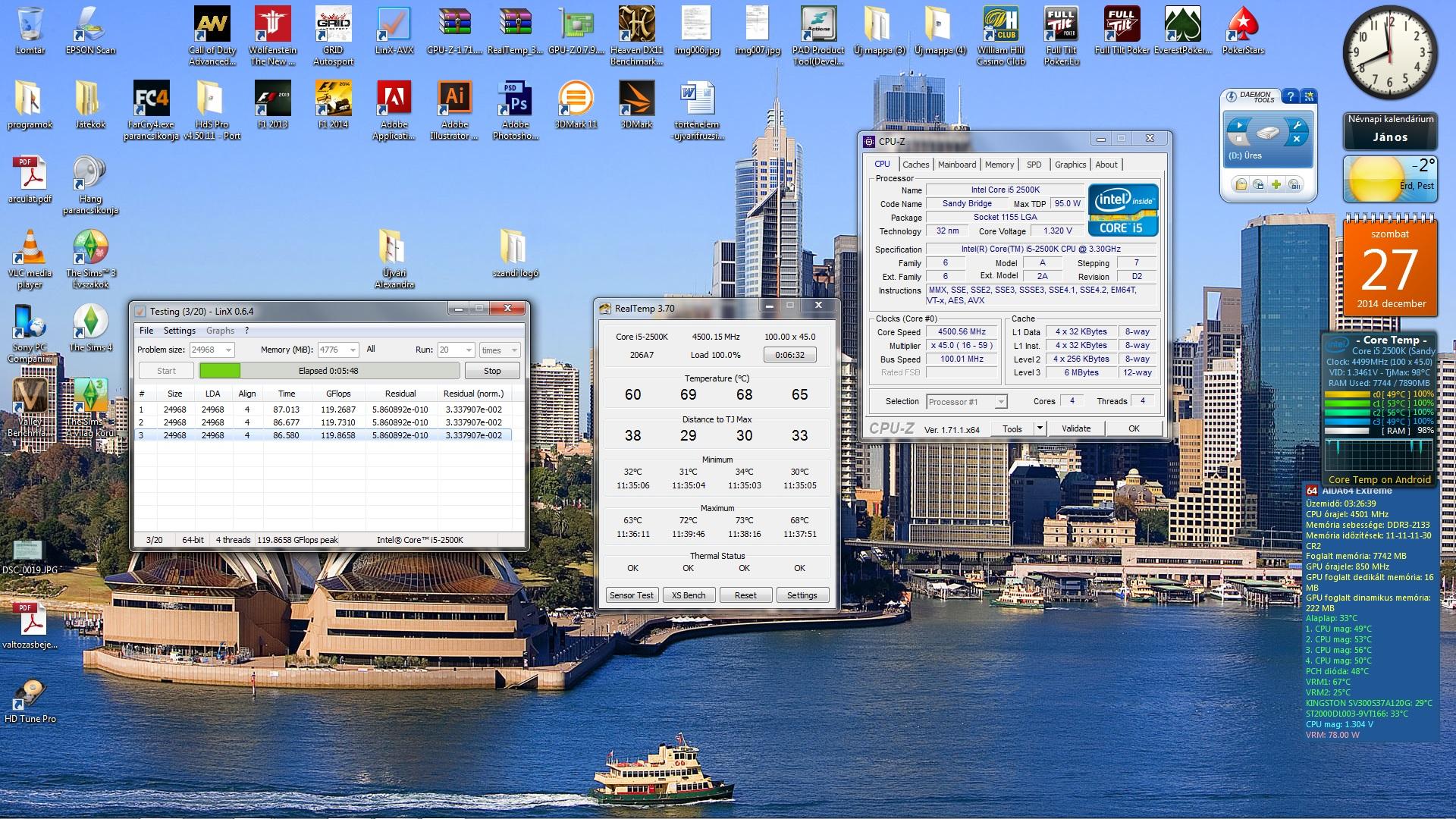The image size is (1456, 819).
Task: Click the green plus add-drive icon
Action: 1276,184
